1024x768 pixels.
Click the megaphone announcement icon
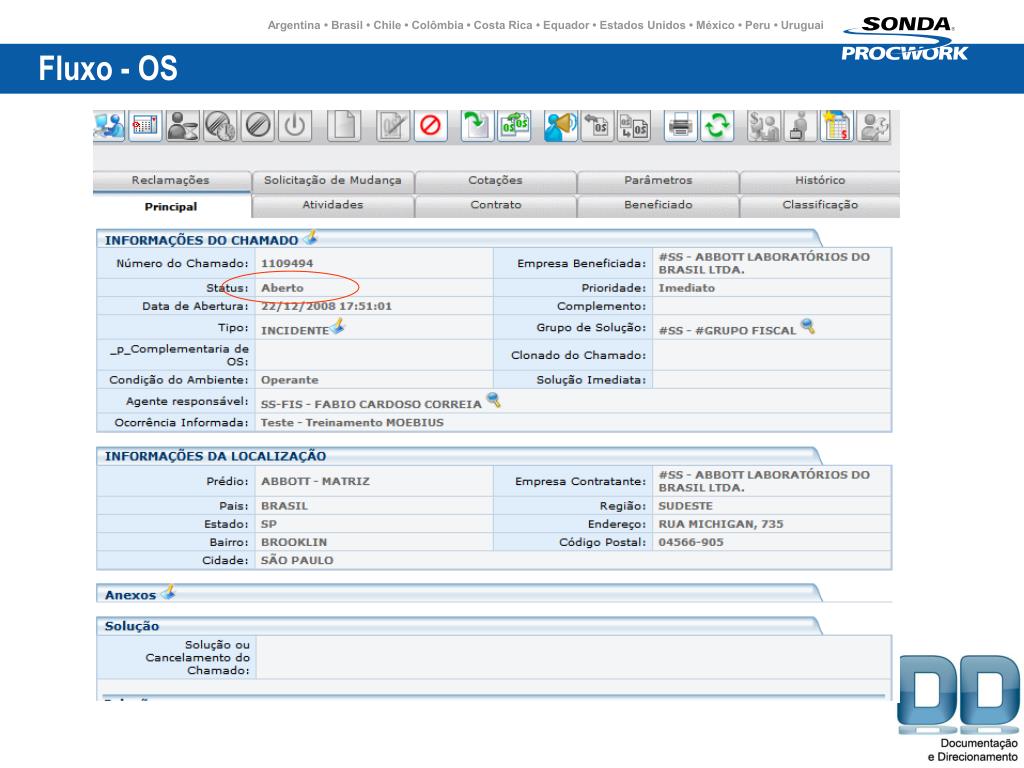coord(560,125)
